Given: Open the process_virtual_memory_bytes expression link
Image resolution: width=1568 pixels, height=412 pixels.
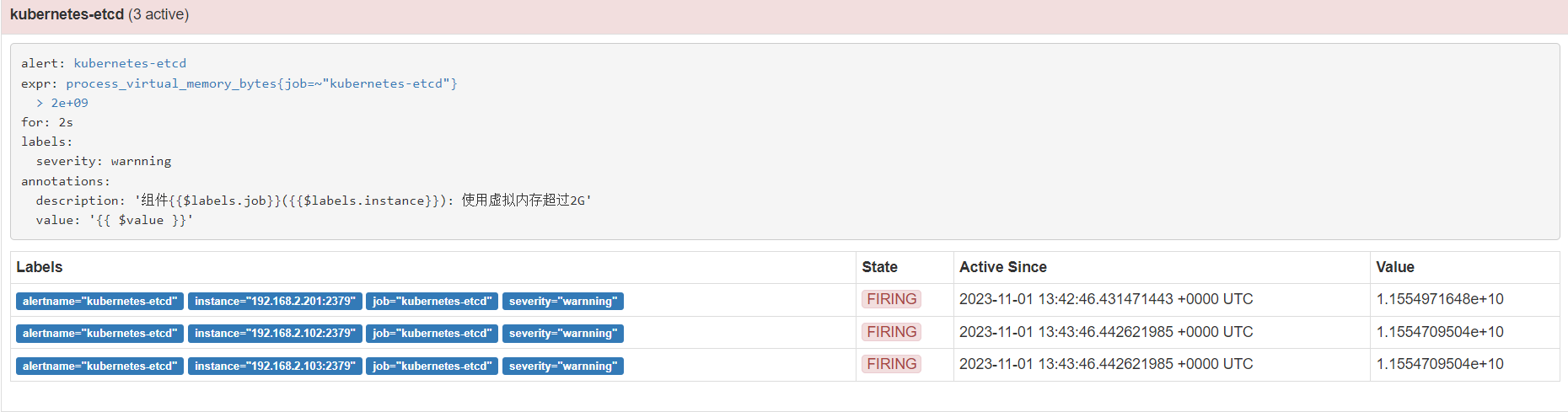Looking at the screenshot, I should pos(261,83).
